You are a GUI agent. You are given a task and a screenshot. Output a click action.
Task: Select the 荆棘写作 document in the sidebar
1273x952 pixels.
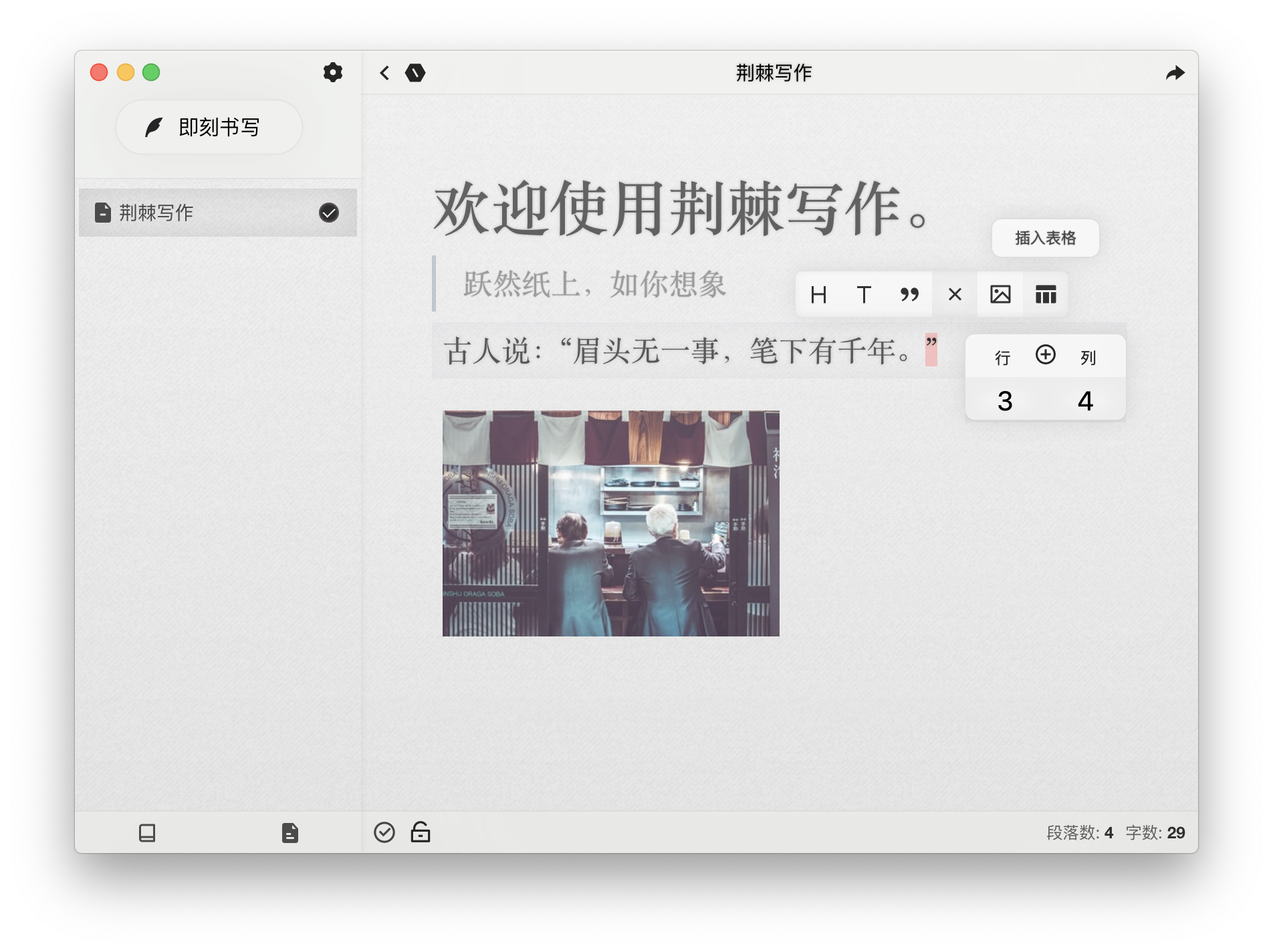(x=218, y=213)
